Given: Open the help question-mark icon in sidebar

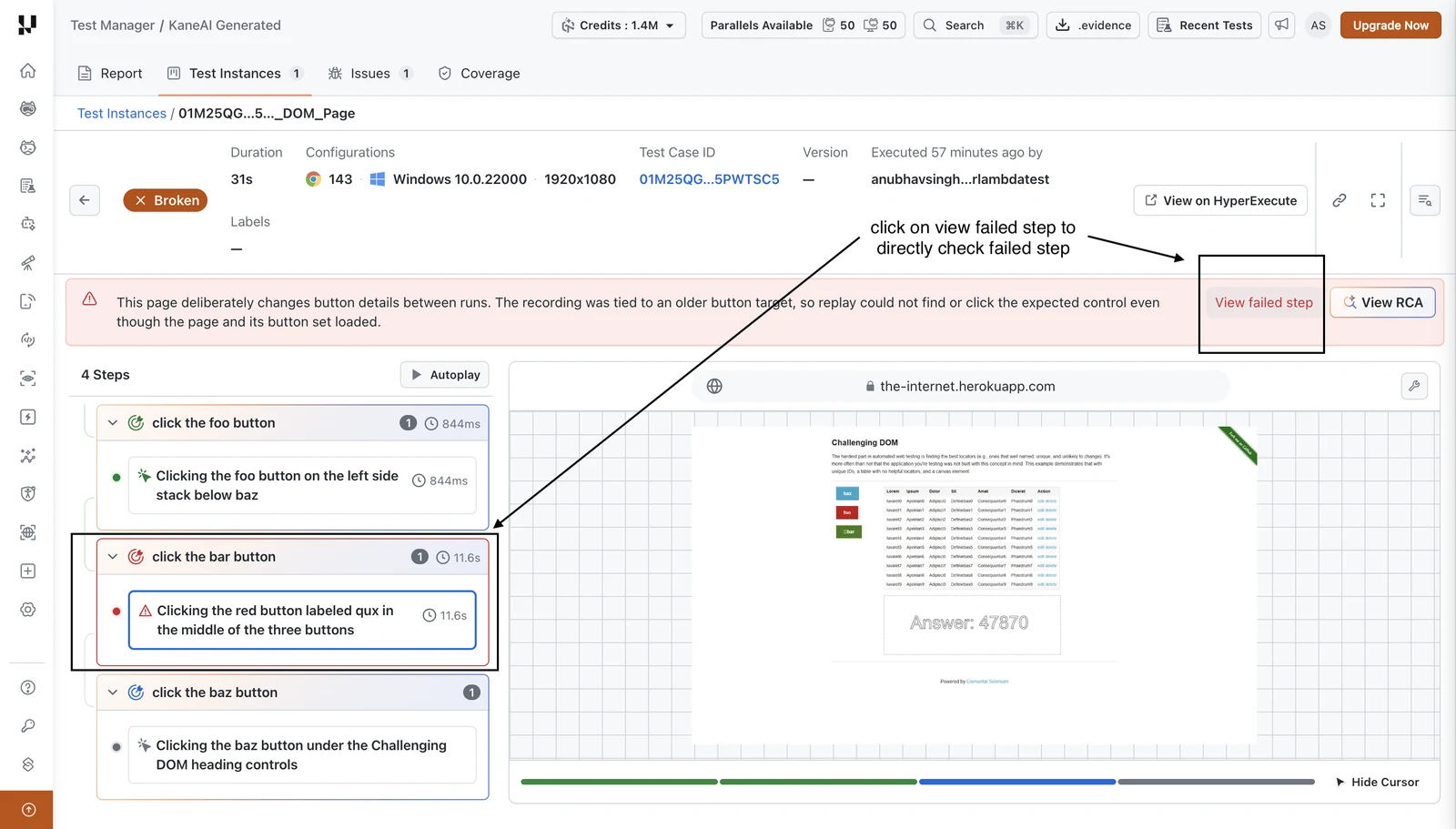Looking at the screenshot, I should tap(28, 688).
